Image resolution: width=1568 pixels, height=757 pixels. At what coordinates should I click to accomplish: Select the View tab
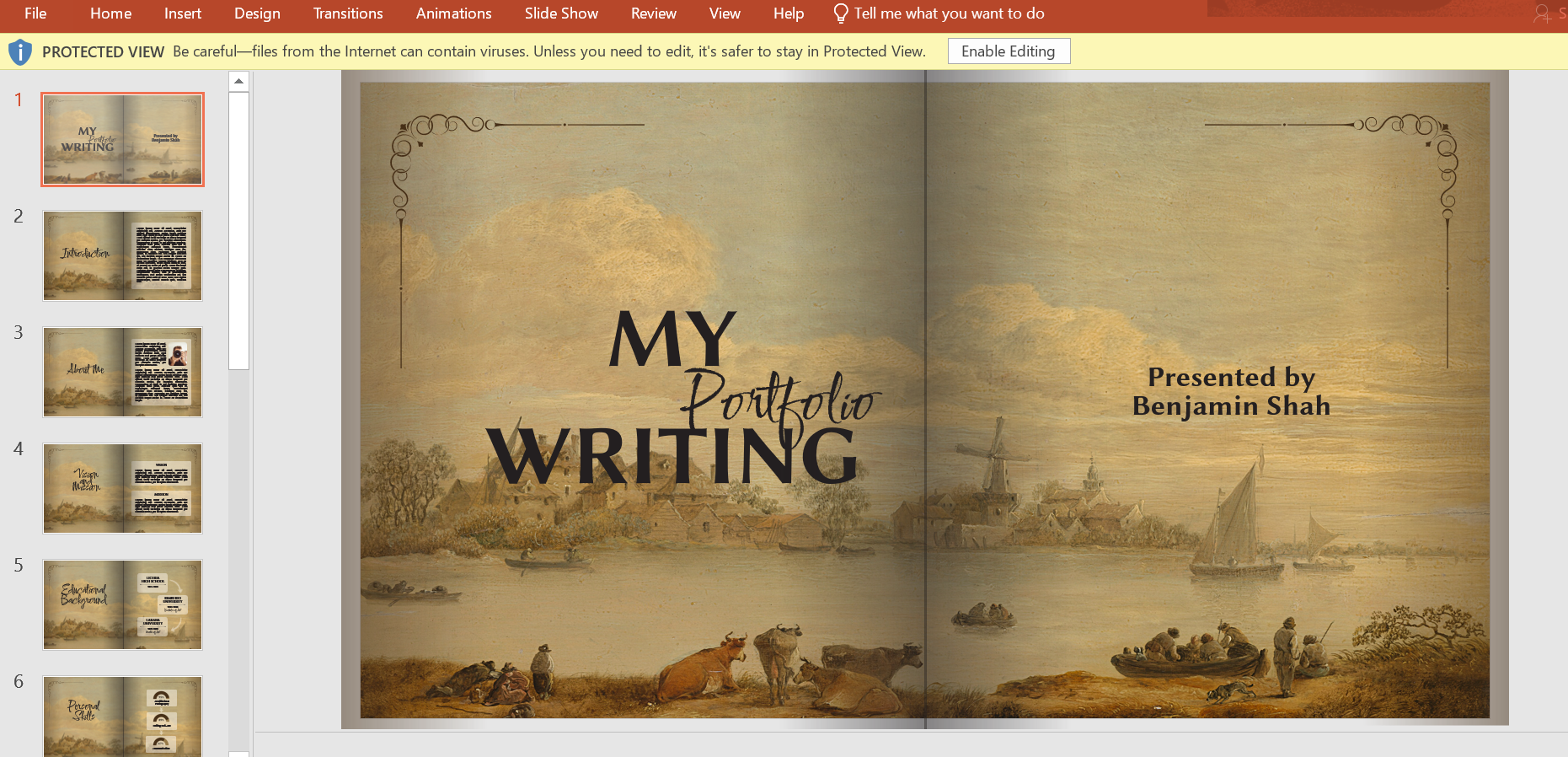pos(725,13)
